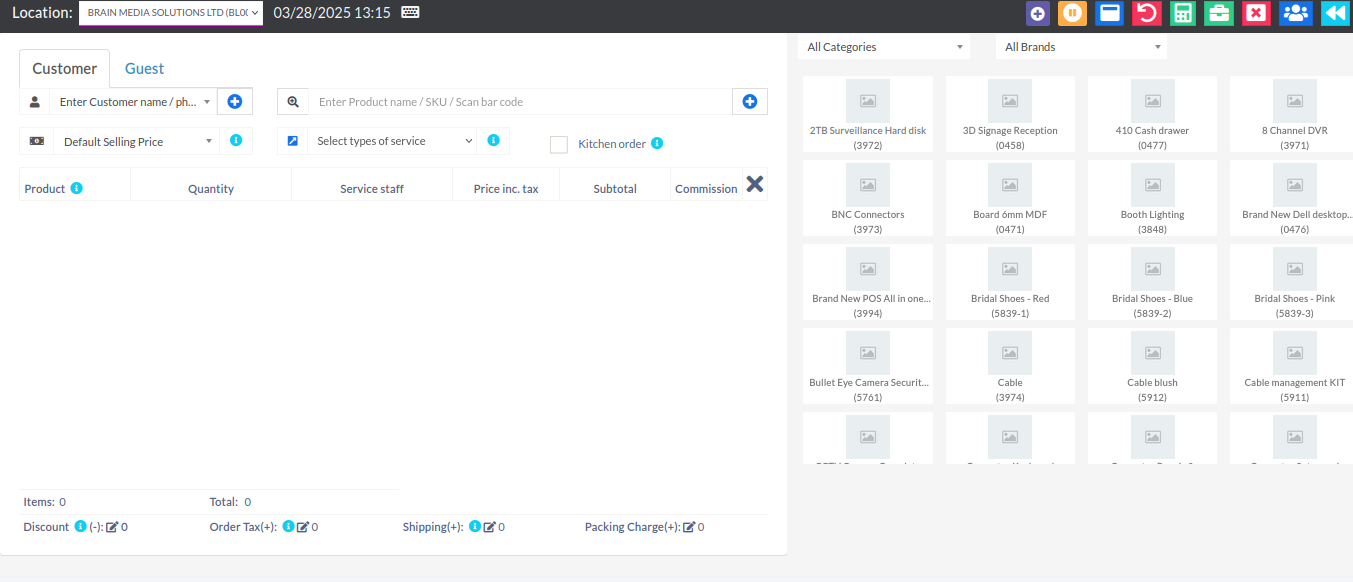The height and width of the screenshot is (582, 1353).
Task: Open the Select types of service dropdown
Action: click(x=392, y=141)
